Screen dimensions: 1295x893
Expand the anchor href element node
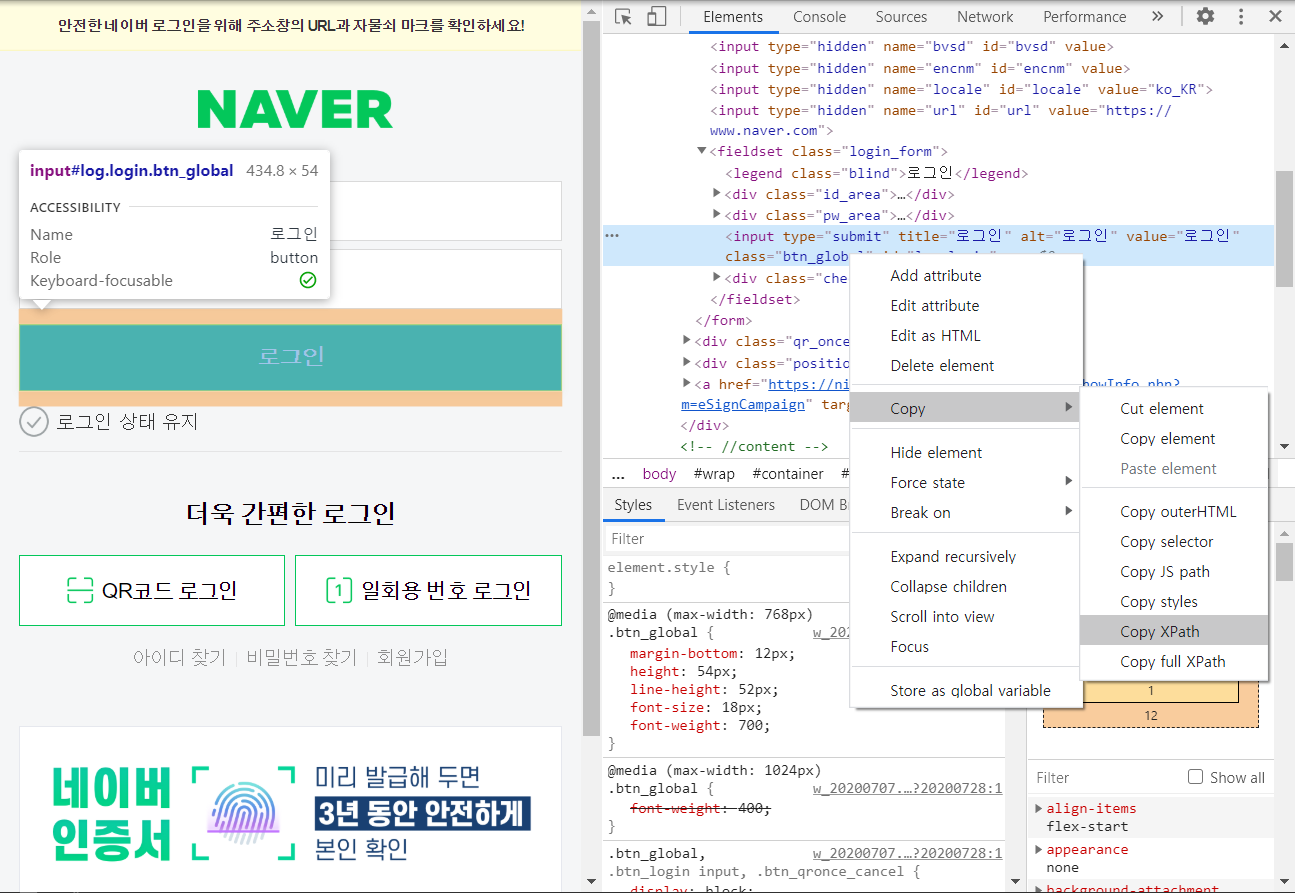click(686, 383)
